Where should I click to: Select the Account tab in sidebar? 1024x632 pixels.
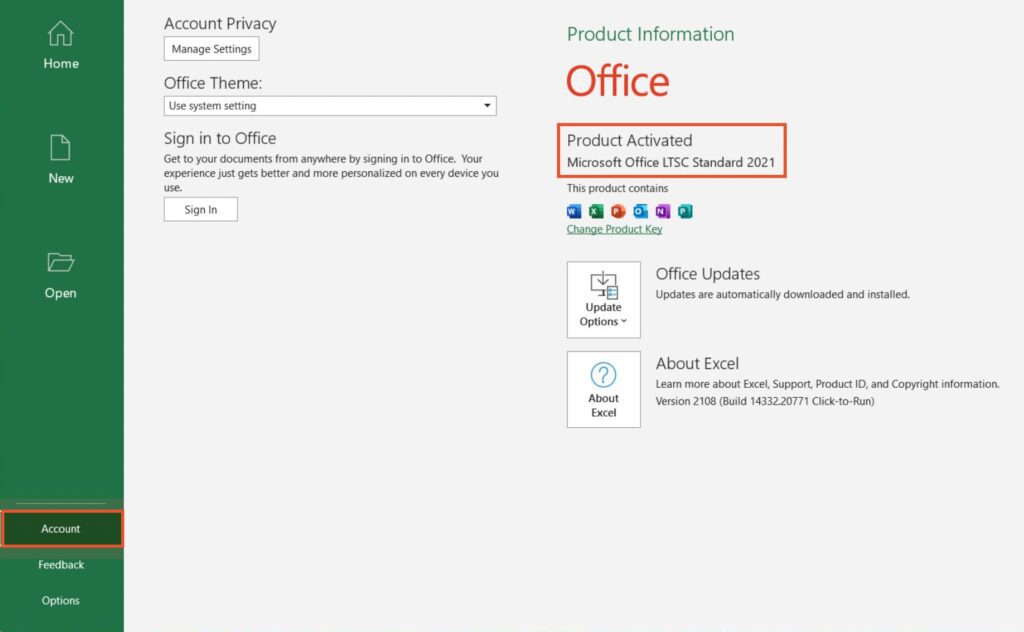pyautogui.click(x=61, y=529)
